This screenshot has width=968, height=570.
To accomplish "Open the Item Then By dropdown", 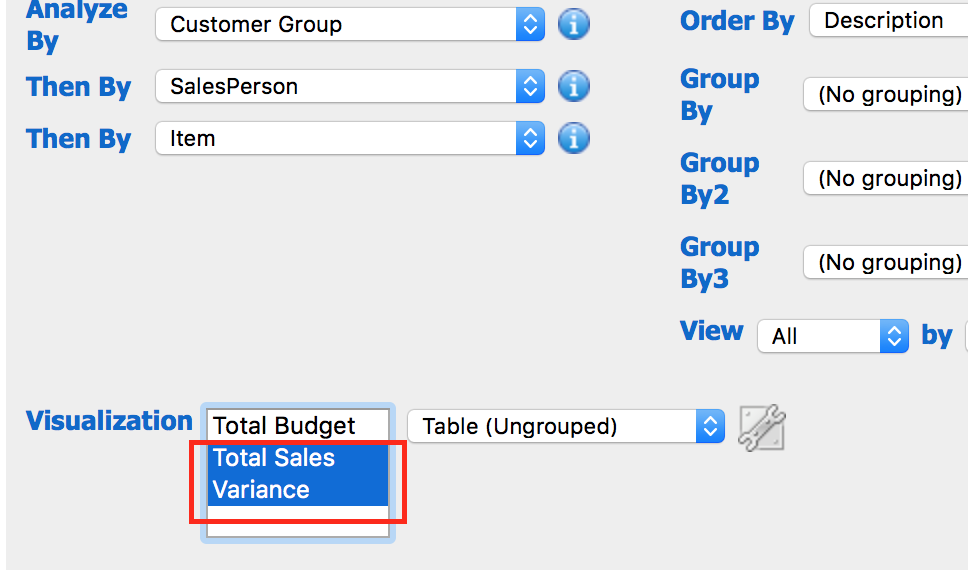I will click(x=350, y=138).
